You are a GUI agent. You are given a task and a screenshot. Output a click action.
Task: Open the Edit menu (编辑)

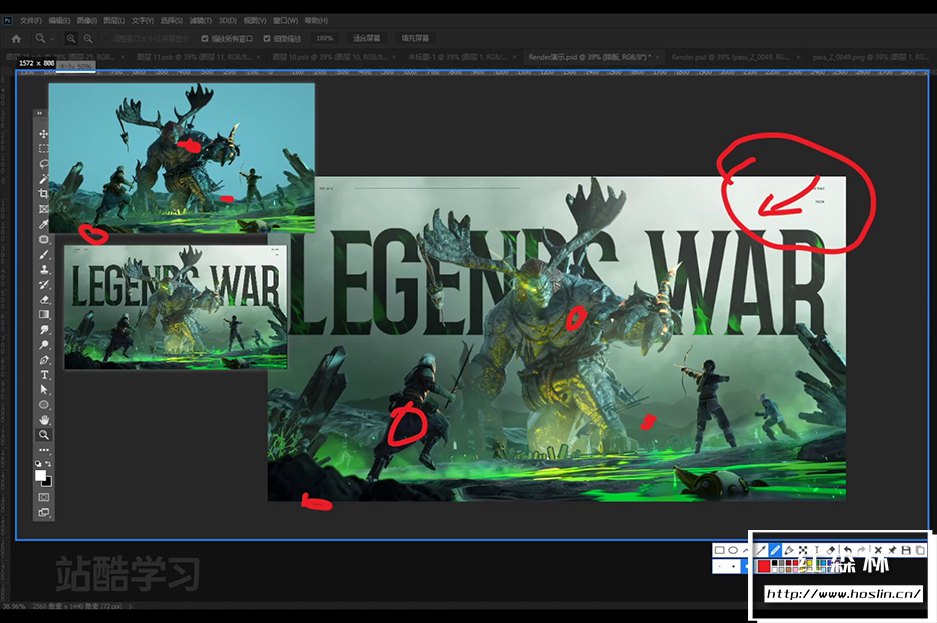tap(59, 20)
